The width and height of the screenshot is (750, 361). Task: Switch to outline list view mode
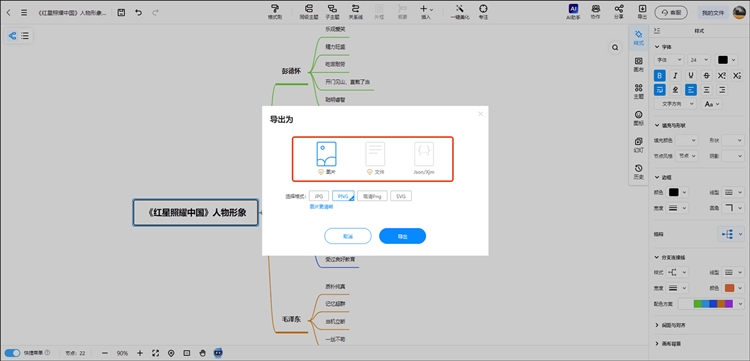(25, 35)
